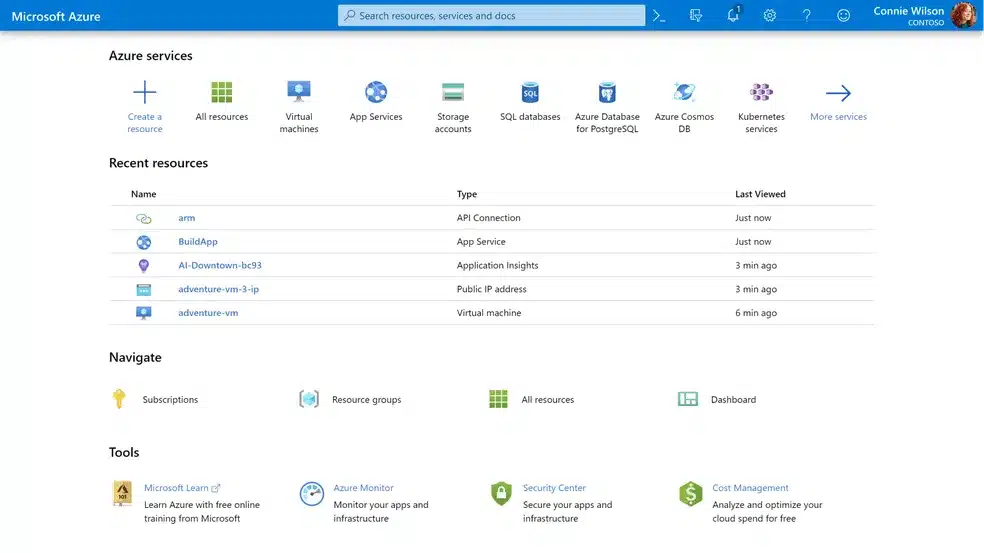984x553 pixels.
Task: Click the Cost Management dollar icon
Action: [x=690, y=494]
